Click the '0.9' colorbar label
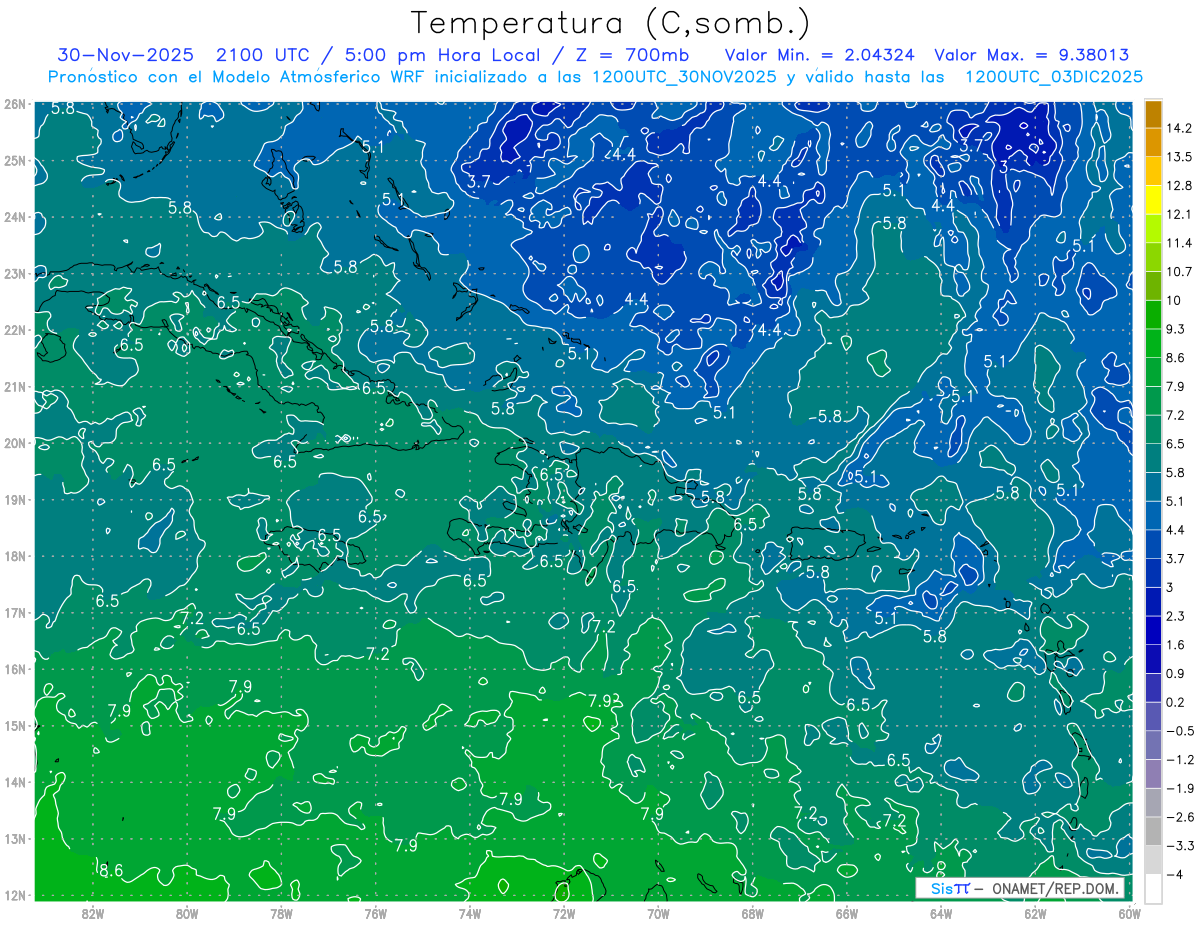 pos(1175,673)
